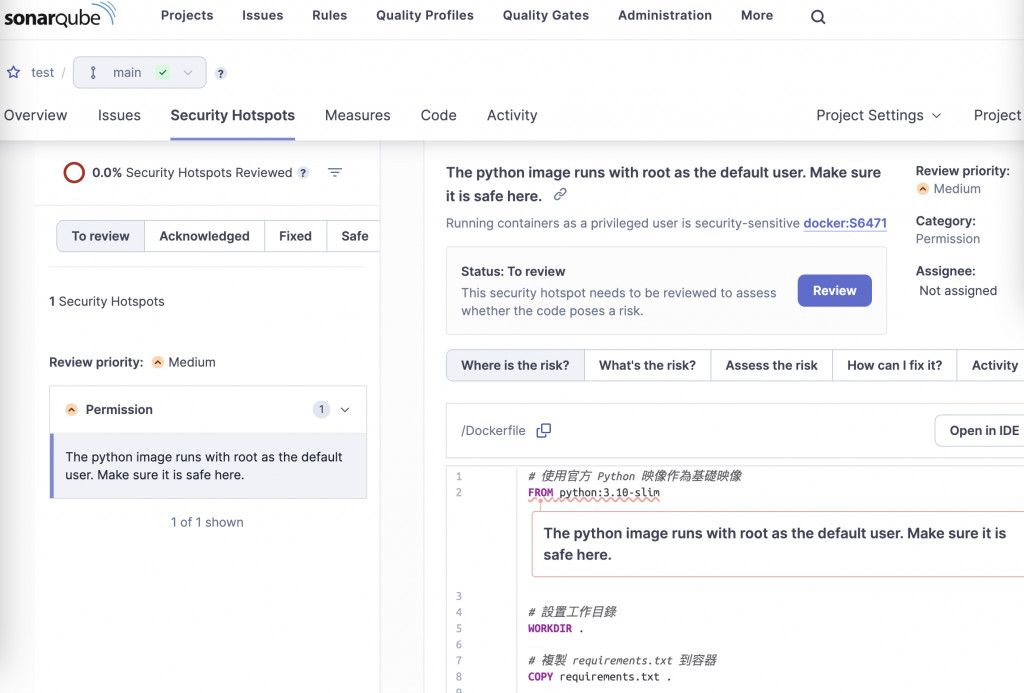Click the SonarQube logo
1024x693 pixels.
(x=60, y=15)
